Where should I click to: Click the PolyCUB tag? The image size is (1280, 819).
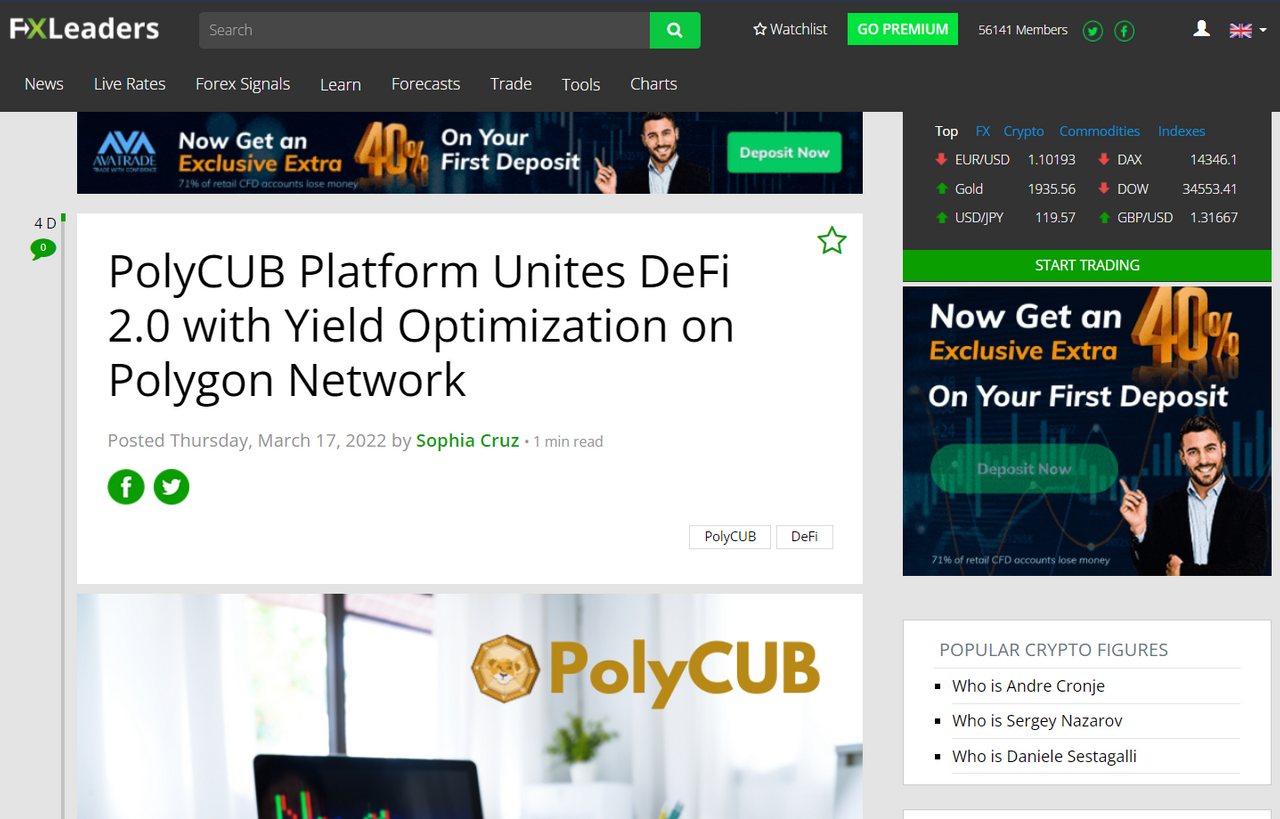click(x=730, y=537)
